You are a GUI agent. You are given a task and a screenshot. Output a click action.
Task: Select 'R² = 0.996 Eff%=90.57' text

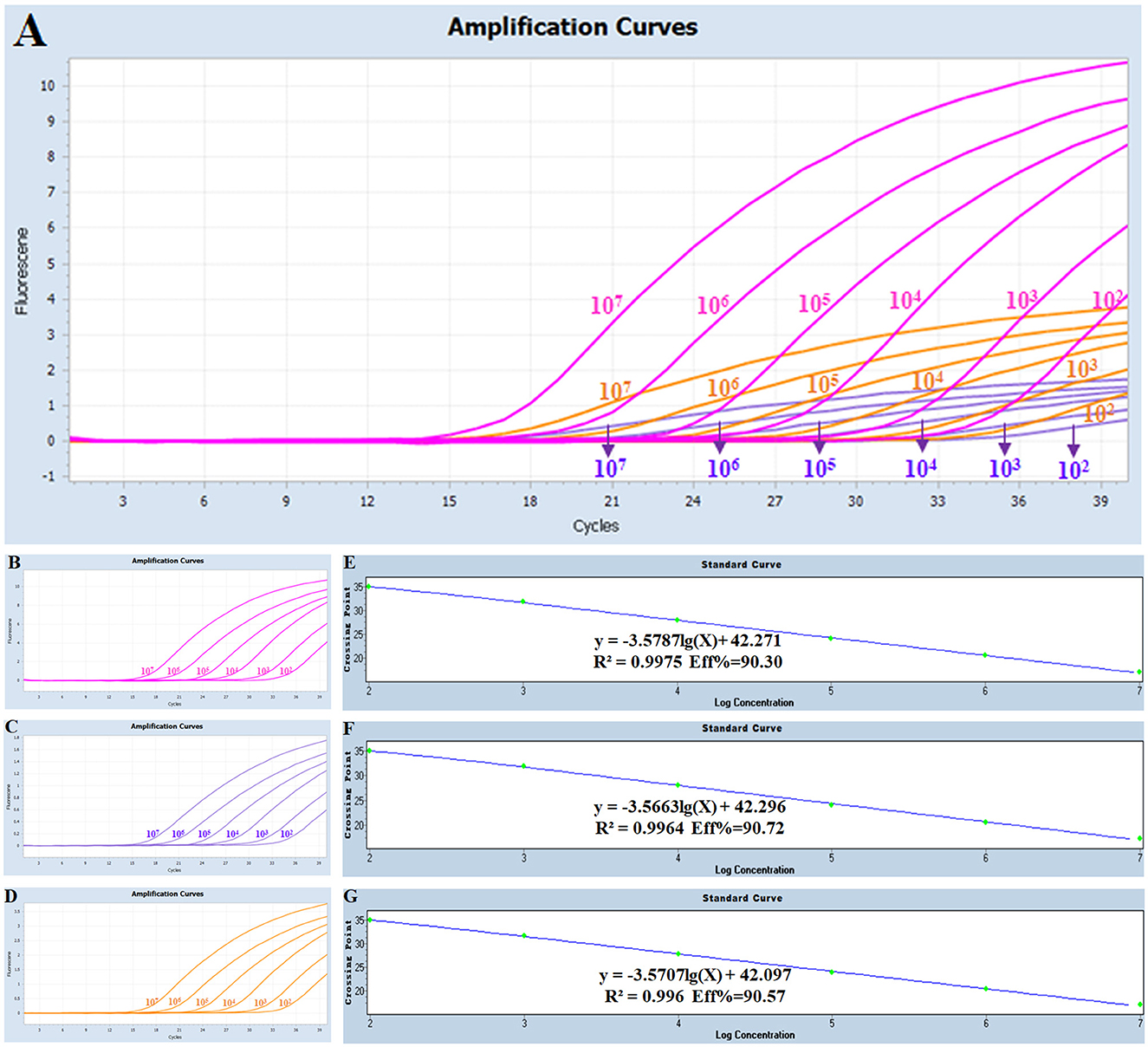click(695, 997)
